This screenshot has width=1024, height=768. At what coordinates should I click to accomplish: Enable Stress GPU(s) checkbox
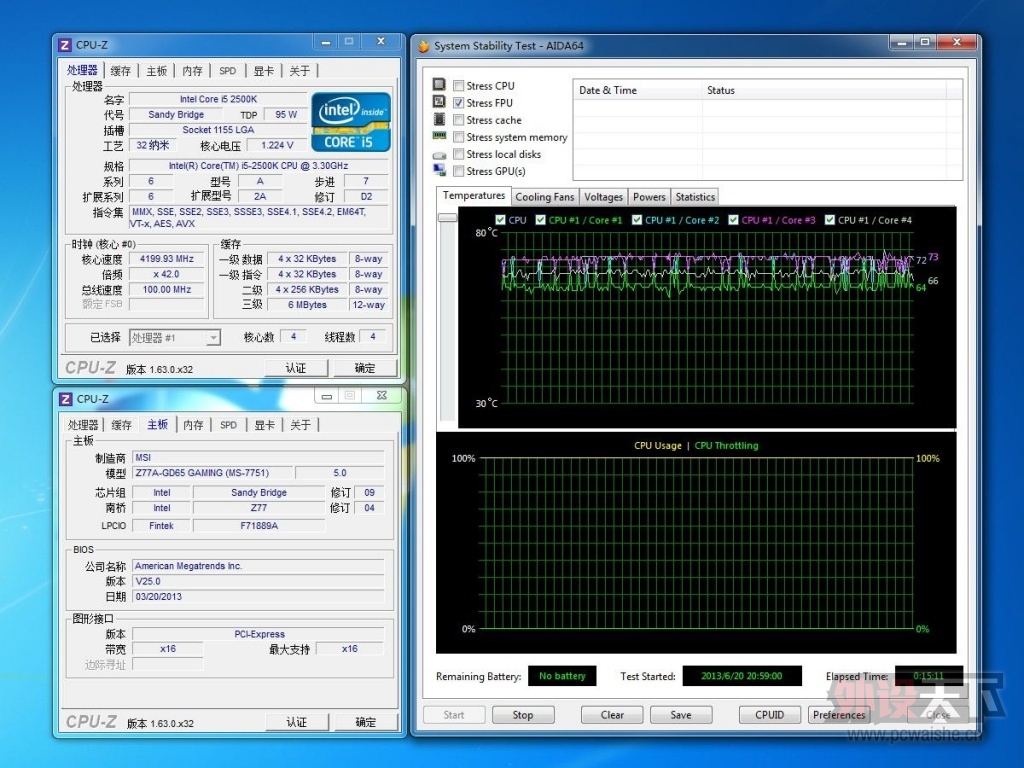click(x=458, y=171)
